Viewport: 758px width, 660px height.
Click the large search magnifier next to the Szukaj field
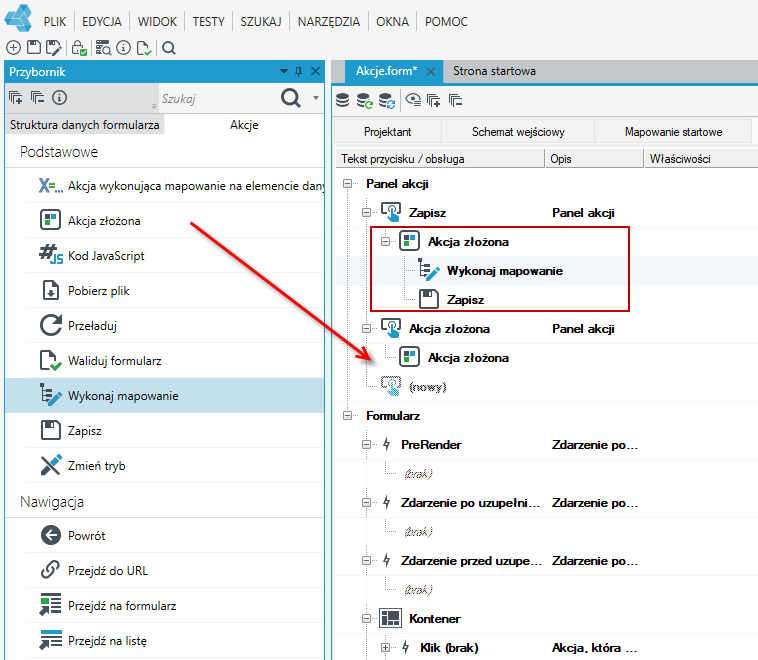pos(291,98)
